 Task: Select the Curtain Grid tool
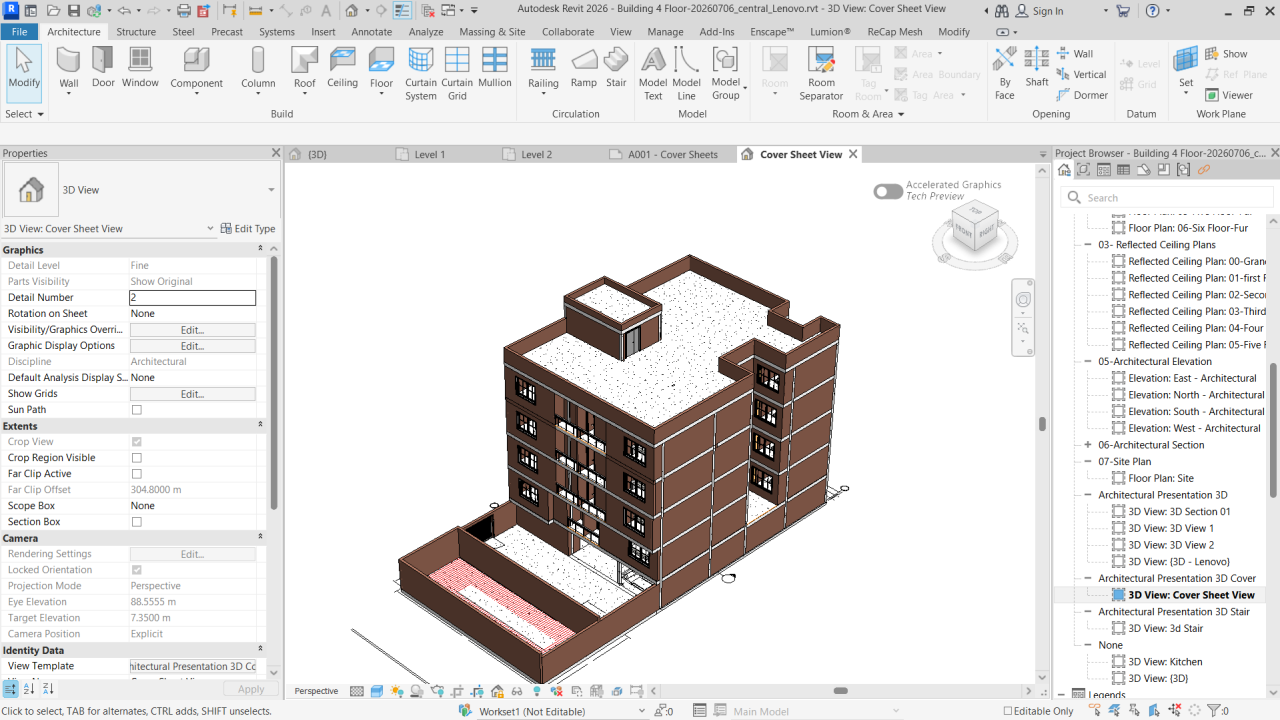point(457,73)
